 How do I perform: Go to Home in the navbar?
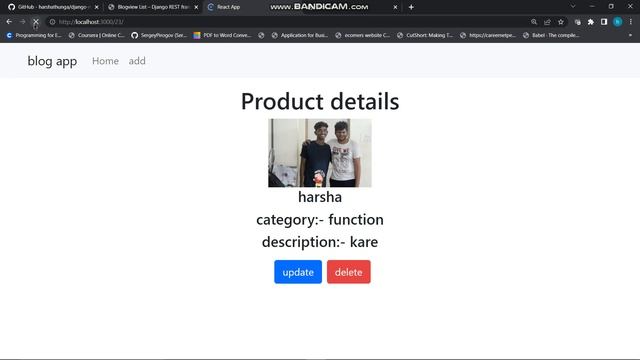click(105, 61)
